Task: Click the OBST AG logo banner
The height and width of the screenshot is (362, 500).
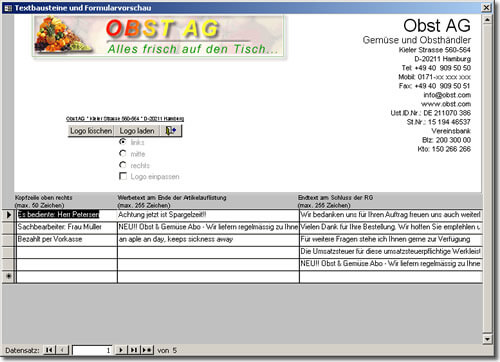Action: [x=159, y=36]
